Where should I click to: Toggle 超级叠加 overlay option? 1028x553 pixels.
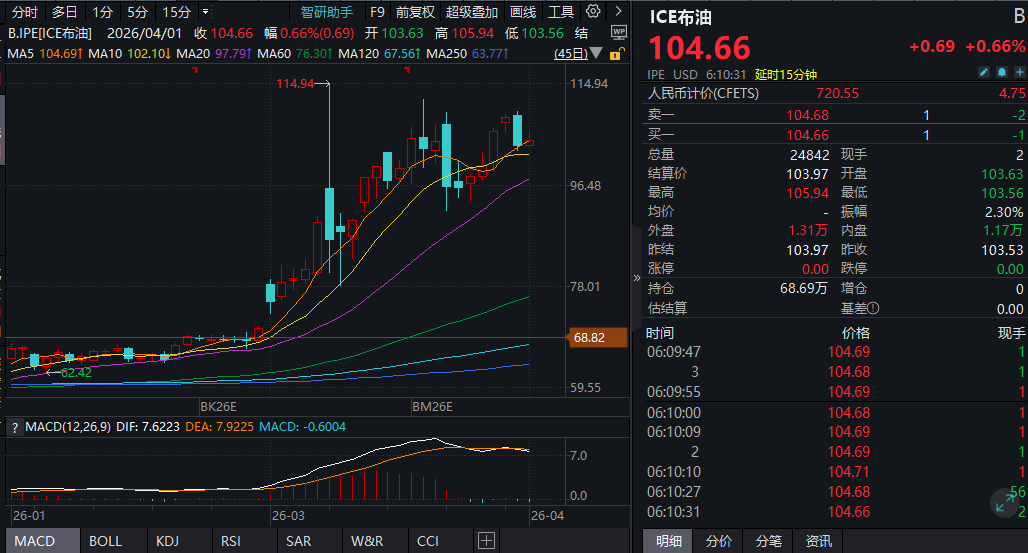[x=472, y=12]
